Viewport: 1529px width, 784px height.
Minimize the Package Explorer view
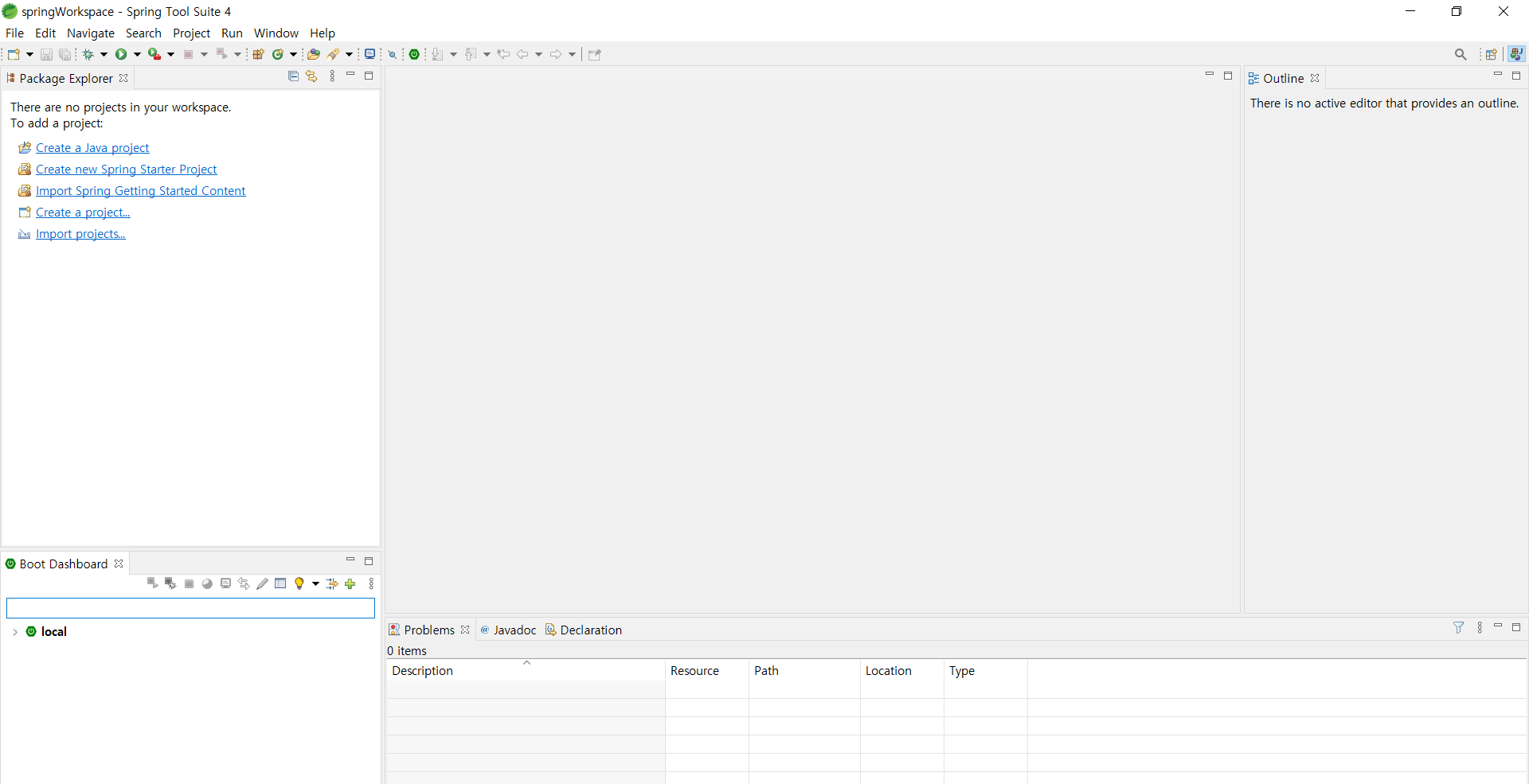coord(350,75)
